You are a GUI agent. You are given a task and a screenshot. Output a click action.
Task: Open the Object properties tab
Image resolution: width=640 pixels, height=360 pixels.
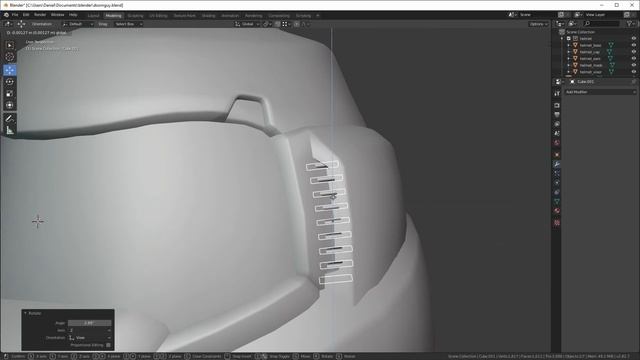pos(557,155)
